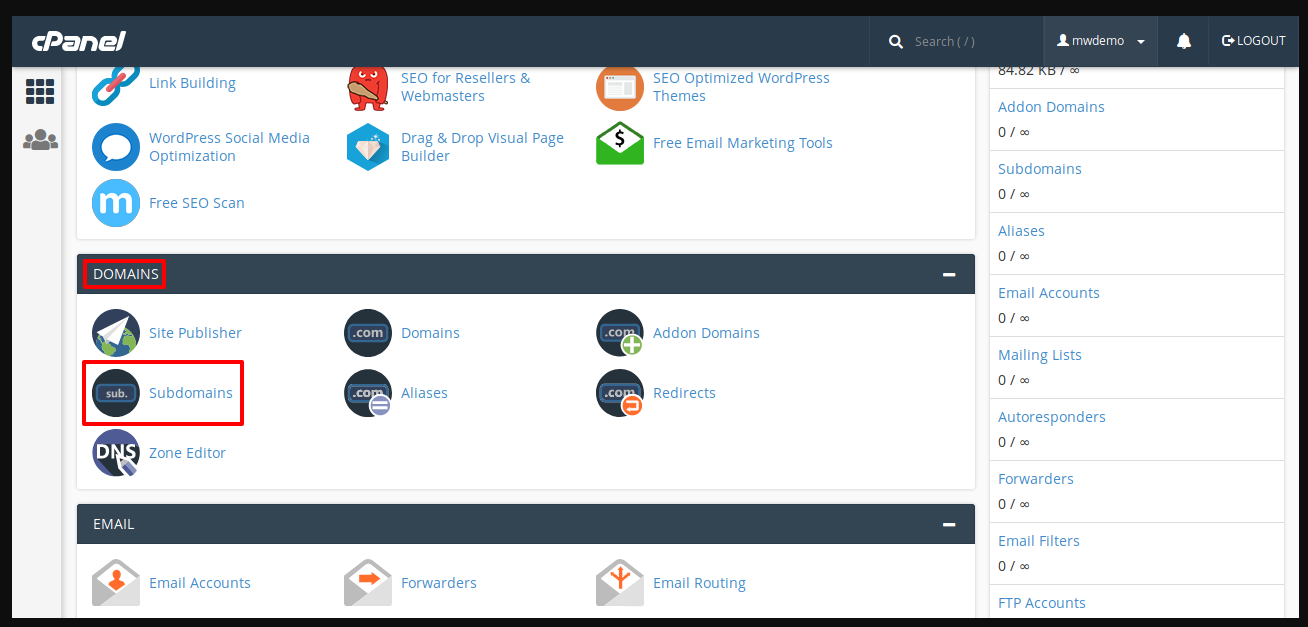Launch the Free SEO Scan tool
The image size is (1308, 627).
tap(196, 202)
